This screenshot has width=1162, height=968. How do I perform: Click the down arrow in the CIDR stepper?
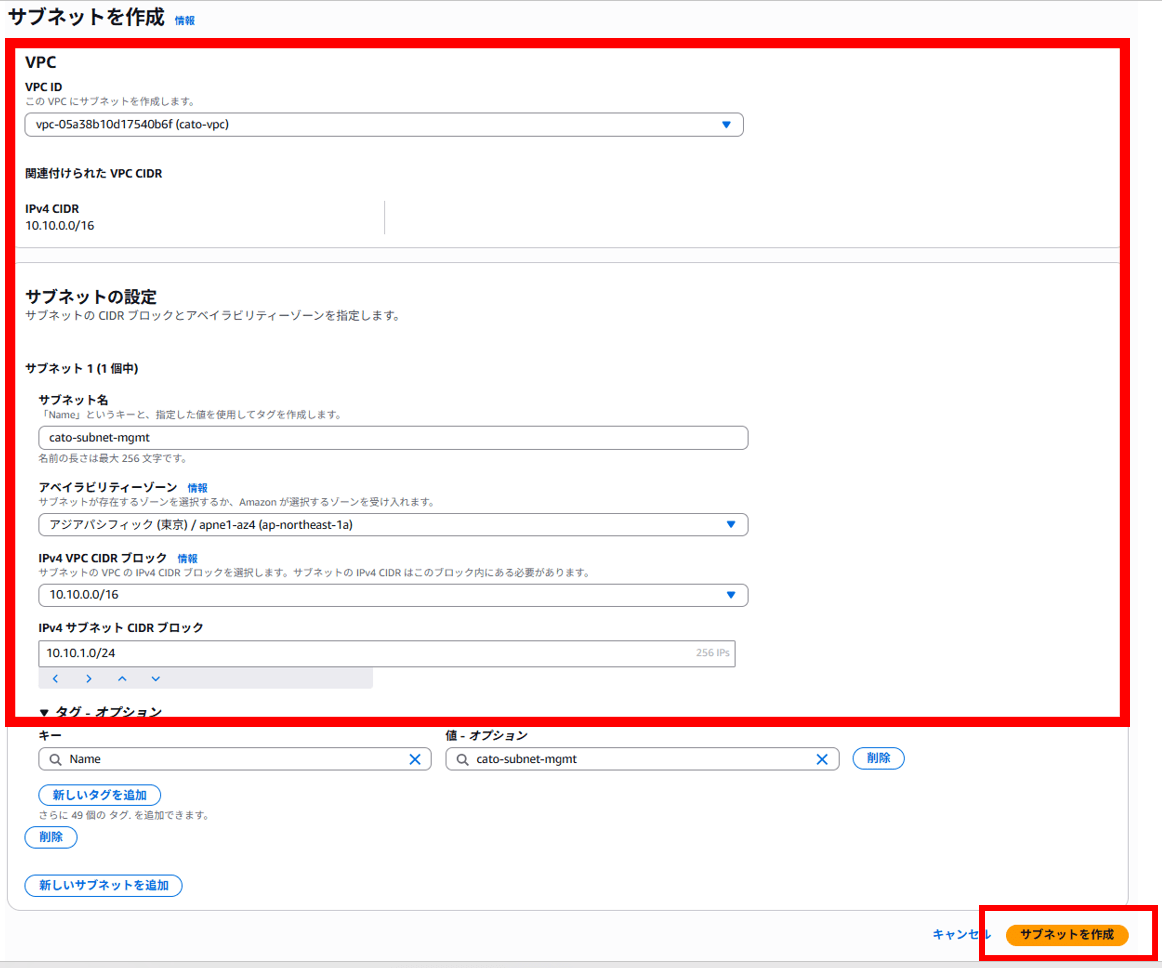click(x=155, y=678)
